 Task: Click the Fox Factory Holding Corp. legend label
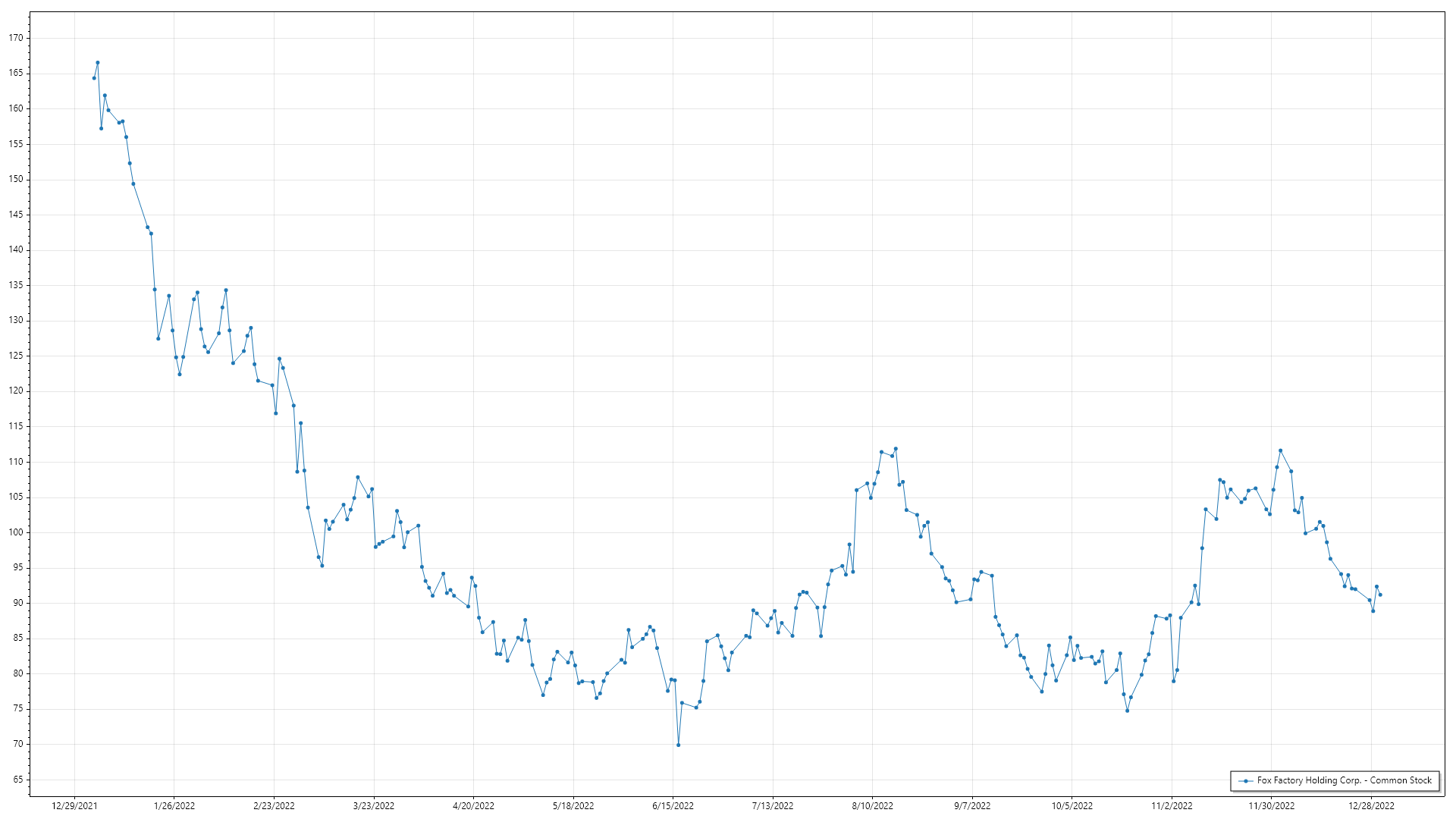click(x=1344, y=780)
